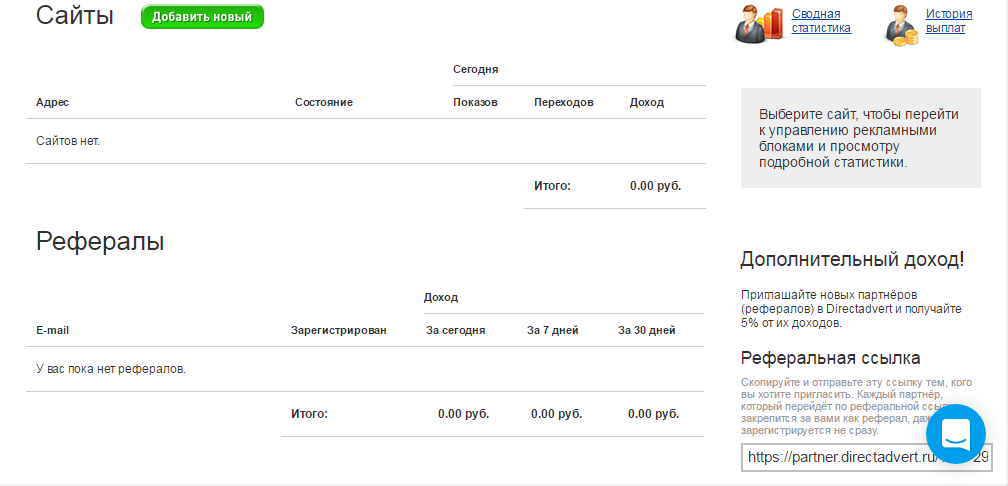Open the live chat bubble widget
Viewport: 1008px width, 486px height.
tap(956, 434)
